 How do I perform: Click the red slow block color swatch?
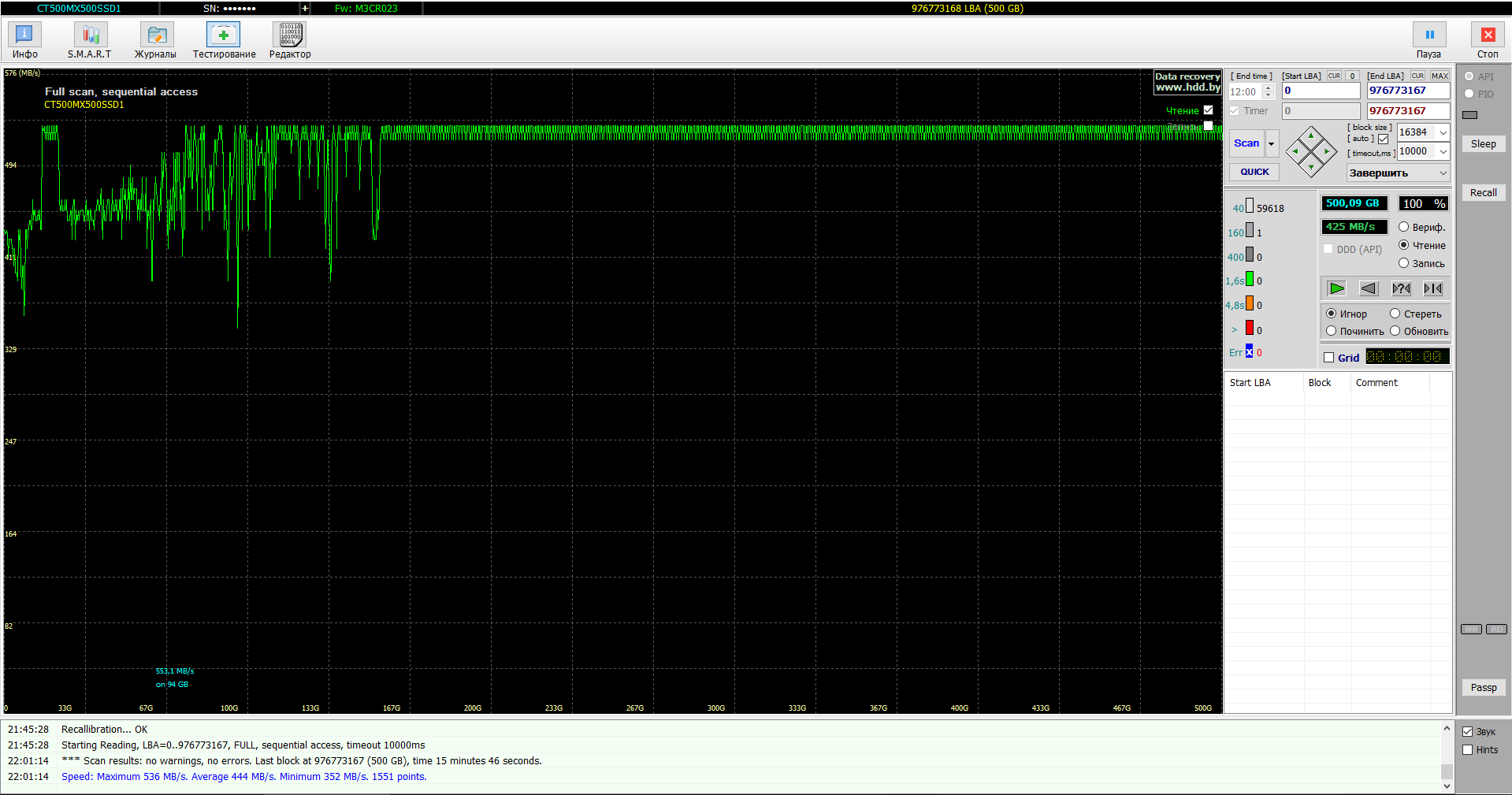[x=1250, y=328]
